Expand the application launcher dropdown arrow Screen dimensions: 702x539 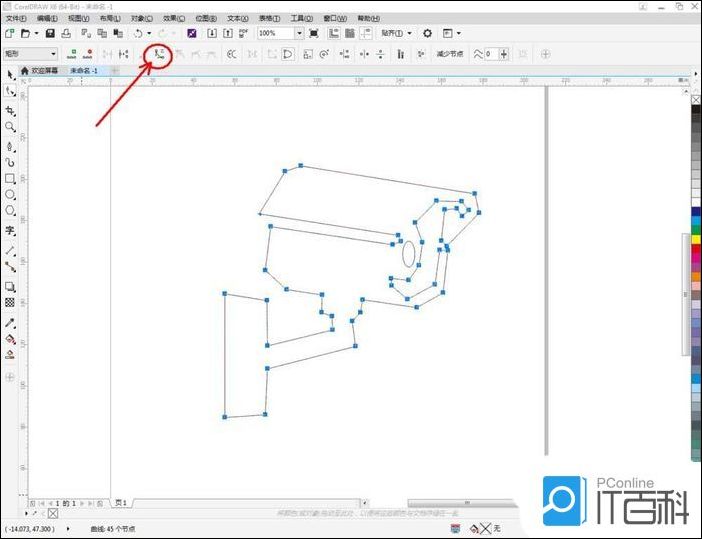point(458,33)
